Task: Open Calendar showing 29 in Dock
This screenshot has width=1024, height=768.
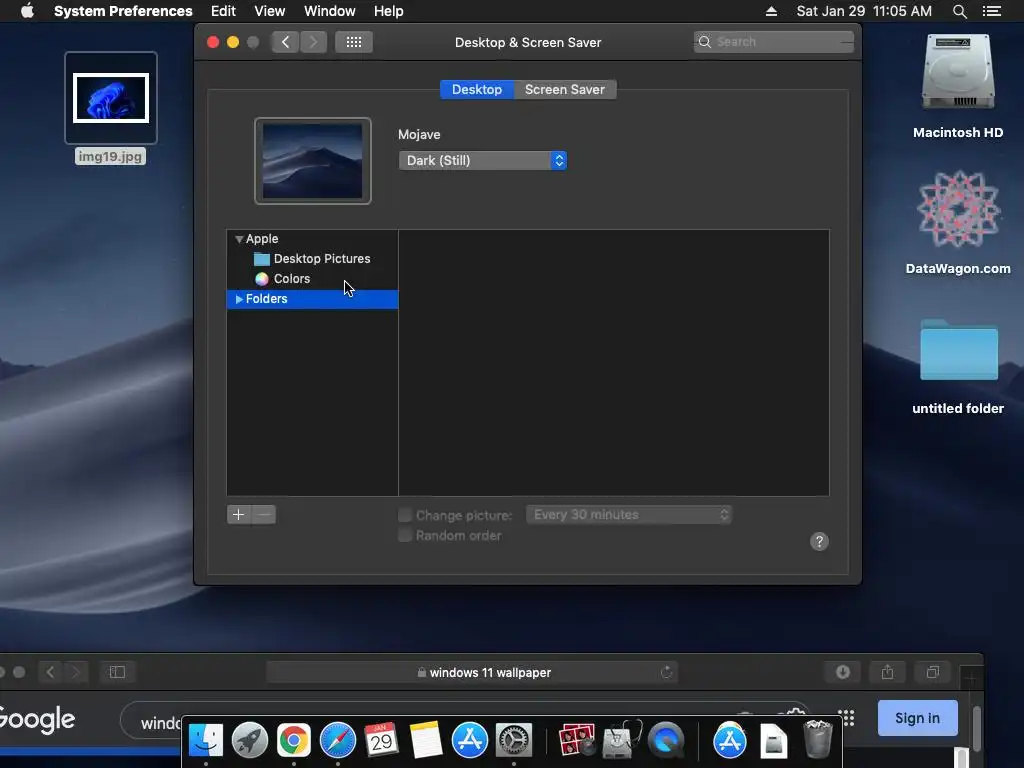Action: pyautogui.click(x=381, y=740)
